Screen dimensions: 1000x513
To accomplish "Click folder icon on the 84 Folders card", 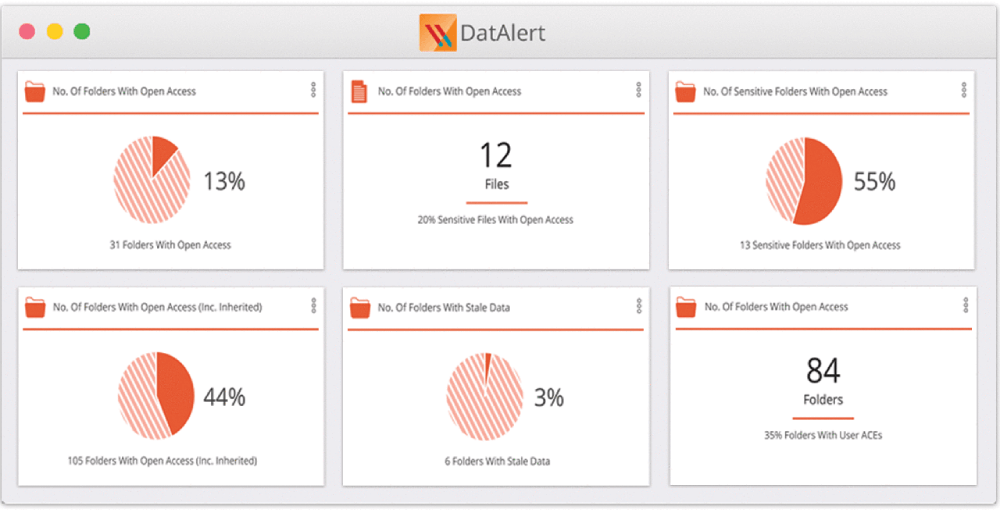I will coord(686,306).
